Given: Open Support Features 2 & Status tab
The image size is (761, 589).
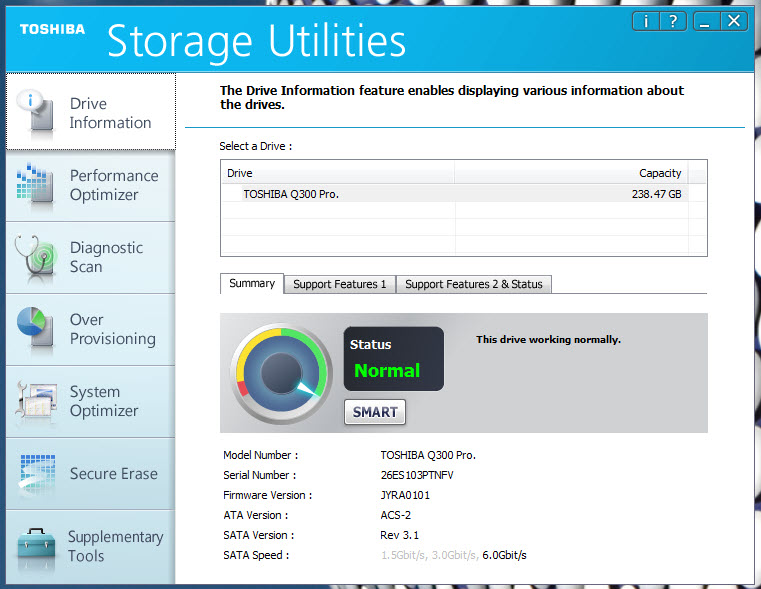Looking at the screenshot, I should (x=474, y=284).
